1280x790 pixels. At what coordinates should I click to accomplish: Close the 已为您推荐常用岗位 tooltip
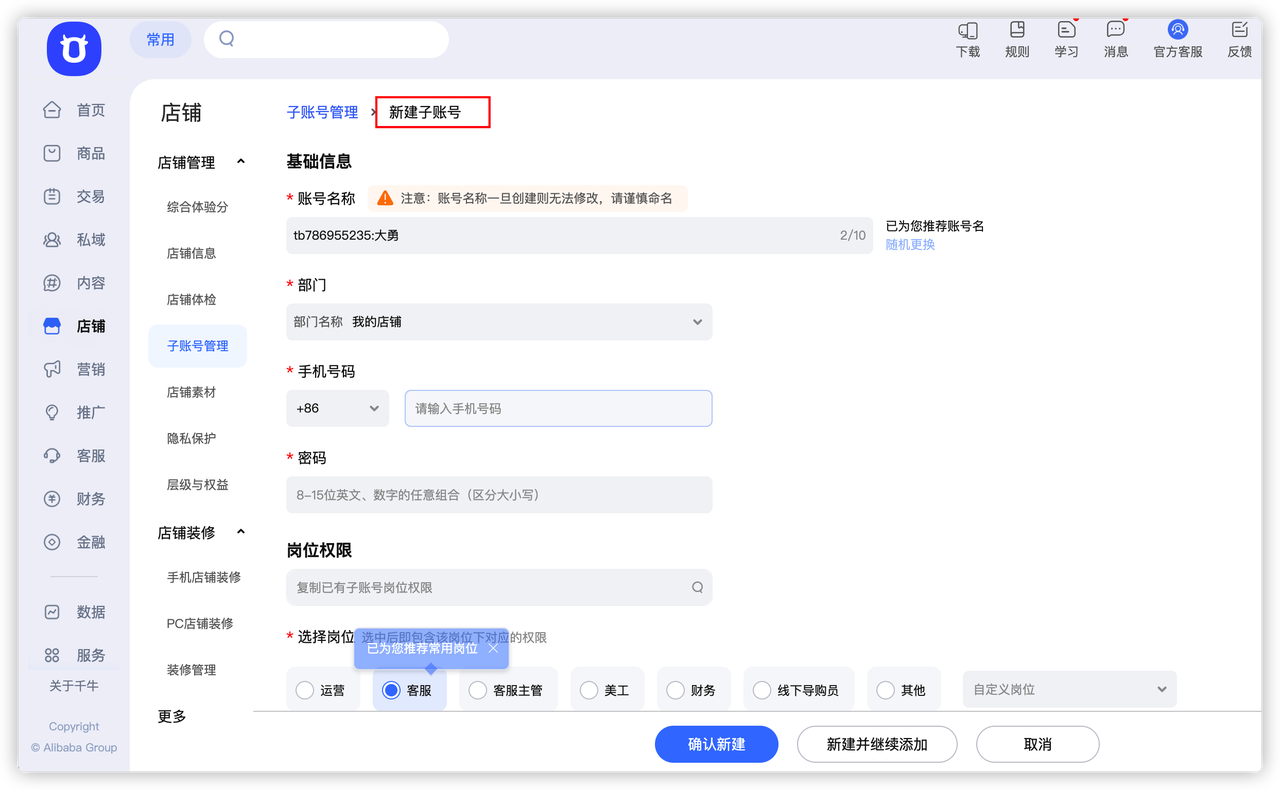493,648
